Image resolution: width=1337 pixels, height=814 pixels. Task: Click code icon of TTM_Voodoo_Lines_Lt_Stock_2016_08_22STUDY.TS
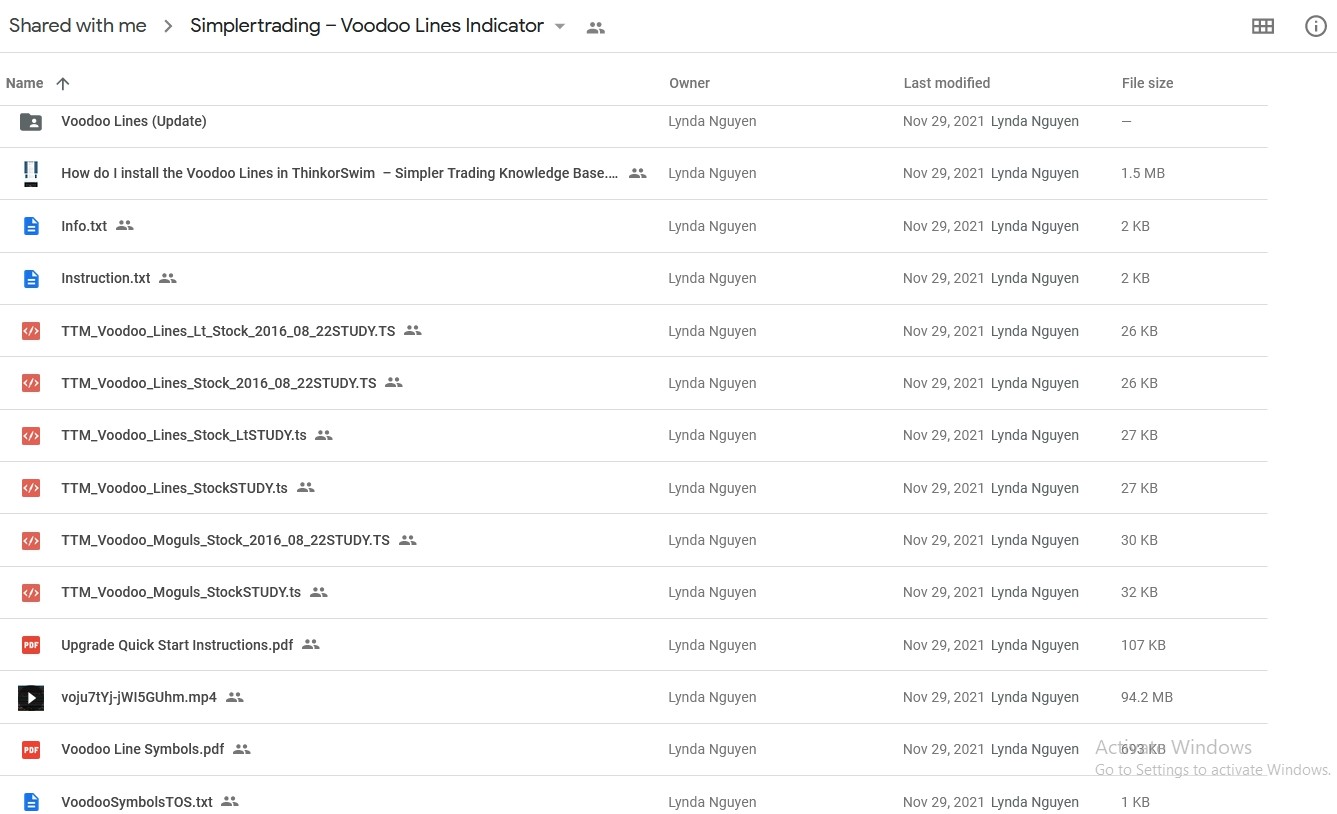pyautogui.click(x=31, y=331)
